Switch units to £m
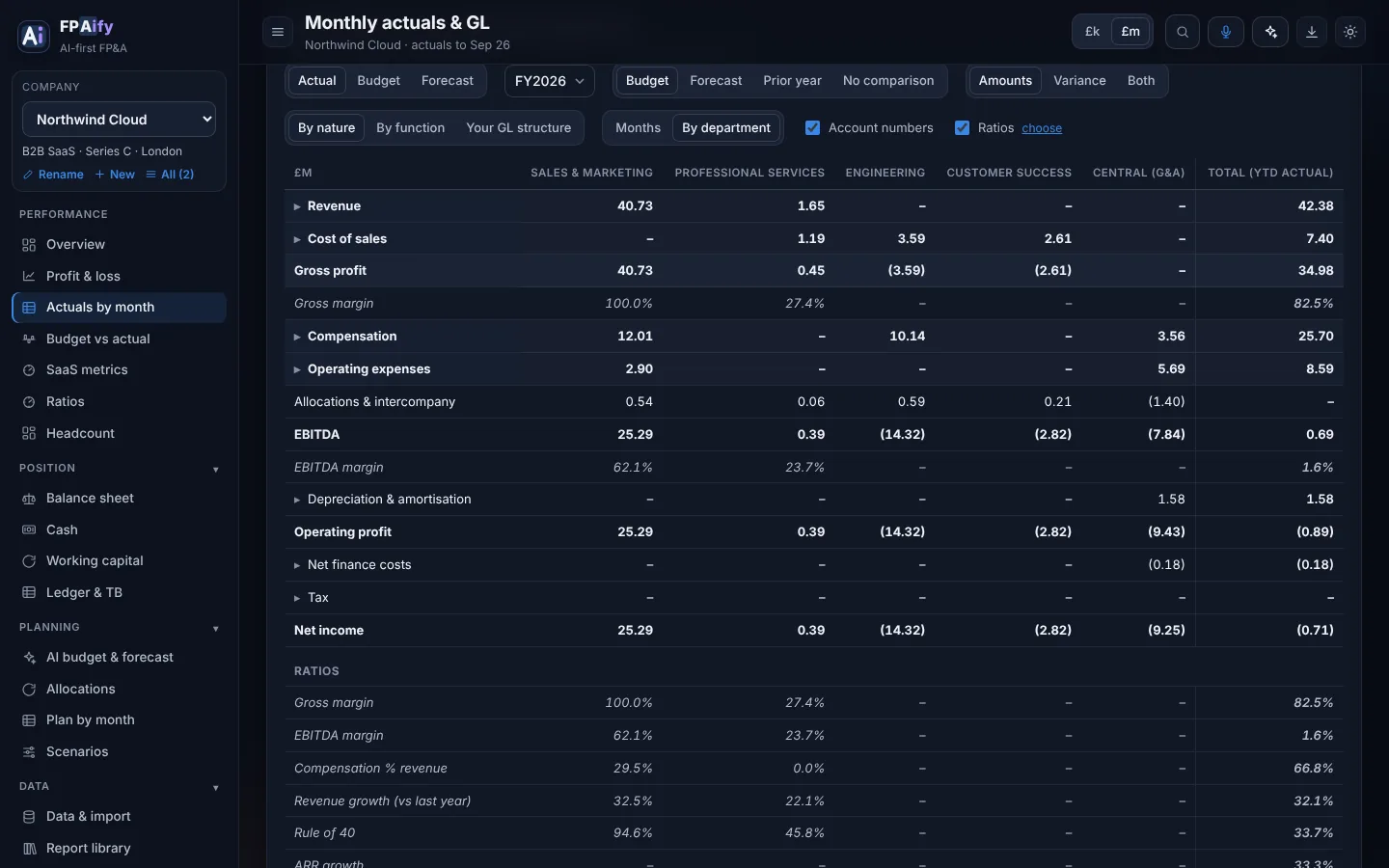This screenshot has width=1389, height=868. [1130, 32]
